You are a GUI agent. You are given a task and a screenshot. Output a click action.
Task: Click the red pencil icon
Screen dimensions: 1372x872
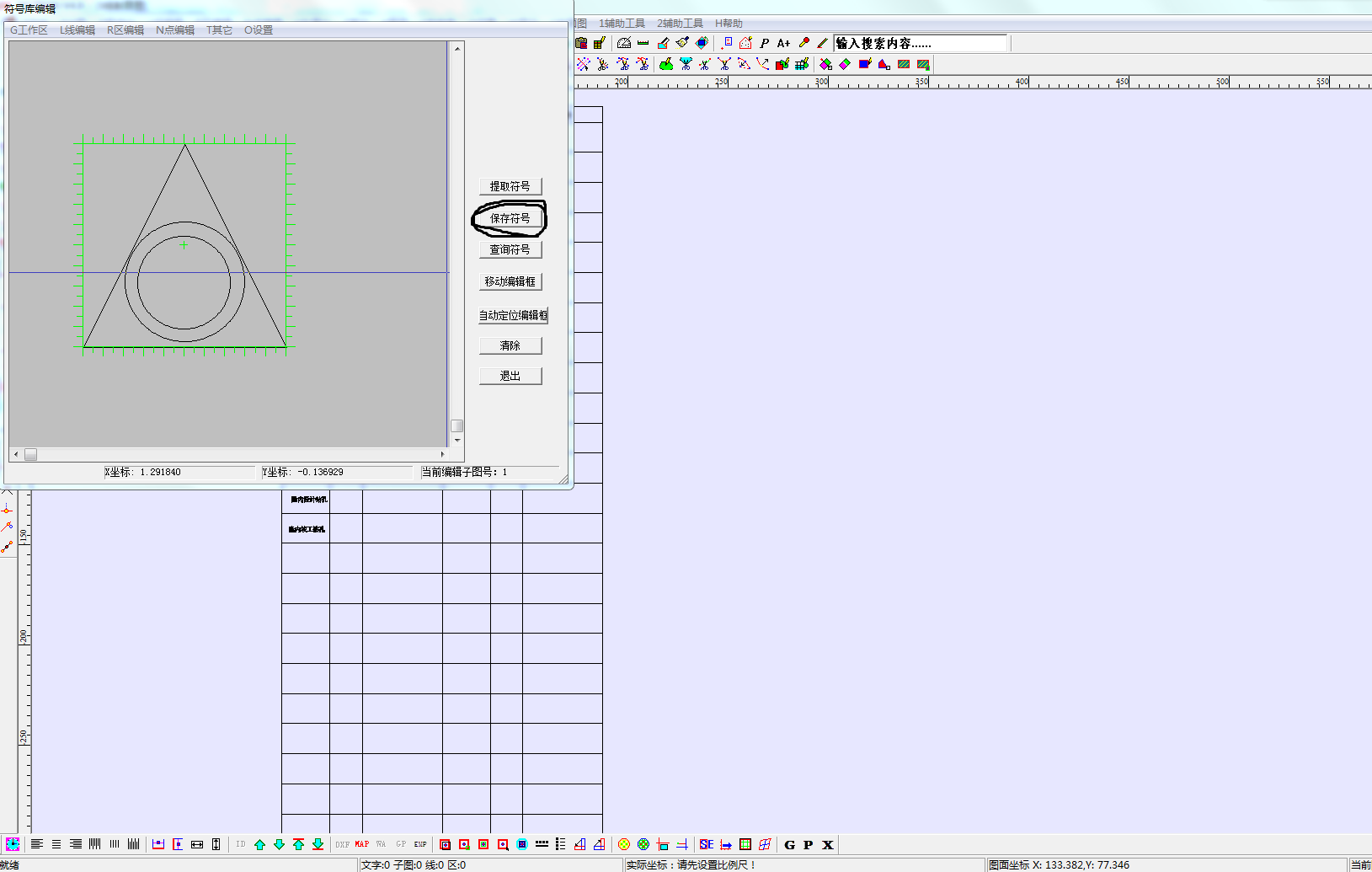(823, 43)
